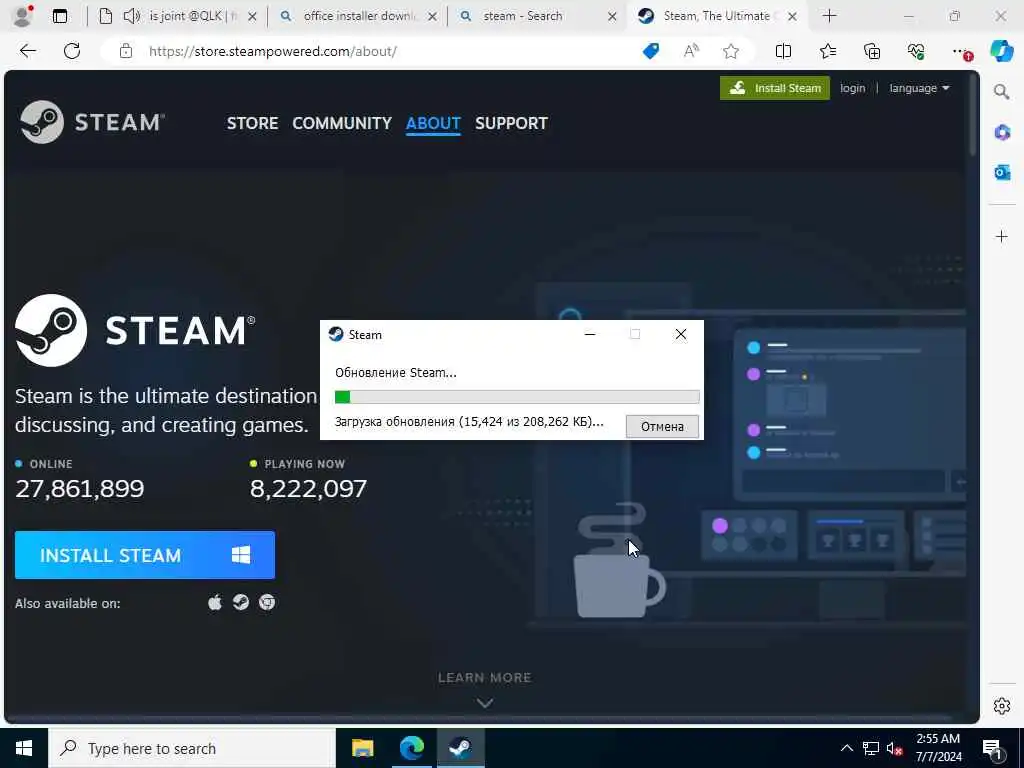Image resolution: width=1024 pixels, height=768 pixels.
Task: Expand the language dropdown
Action: coord(919,88)
